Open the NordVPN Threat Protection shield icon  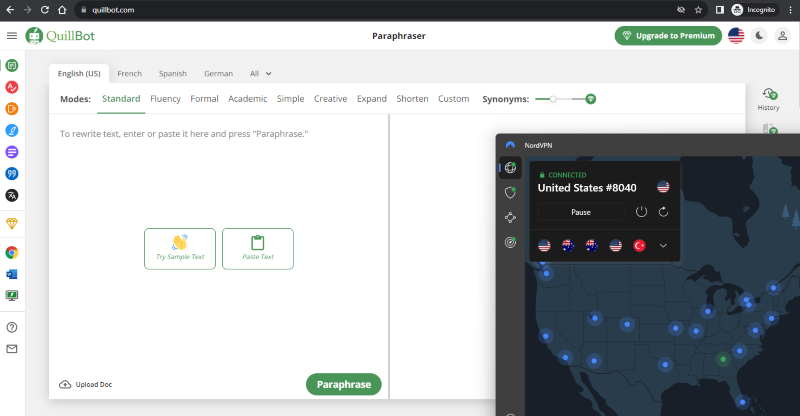510,192
